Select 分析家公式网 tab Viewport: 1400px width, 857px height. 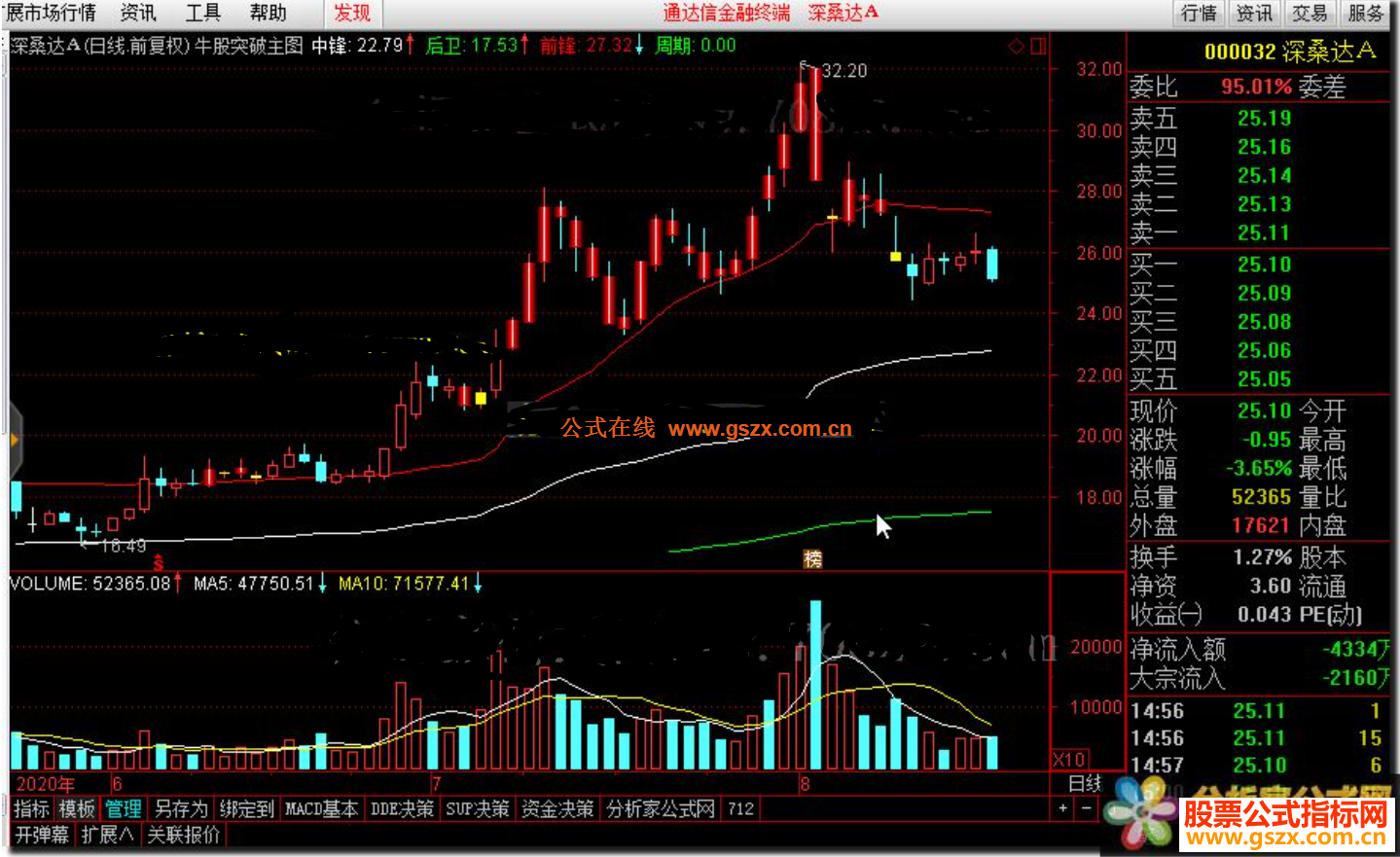(x=661, y=808)
